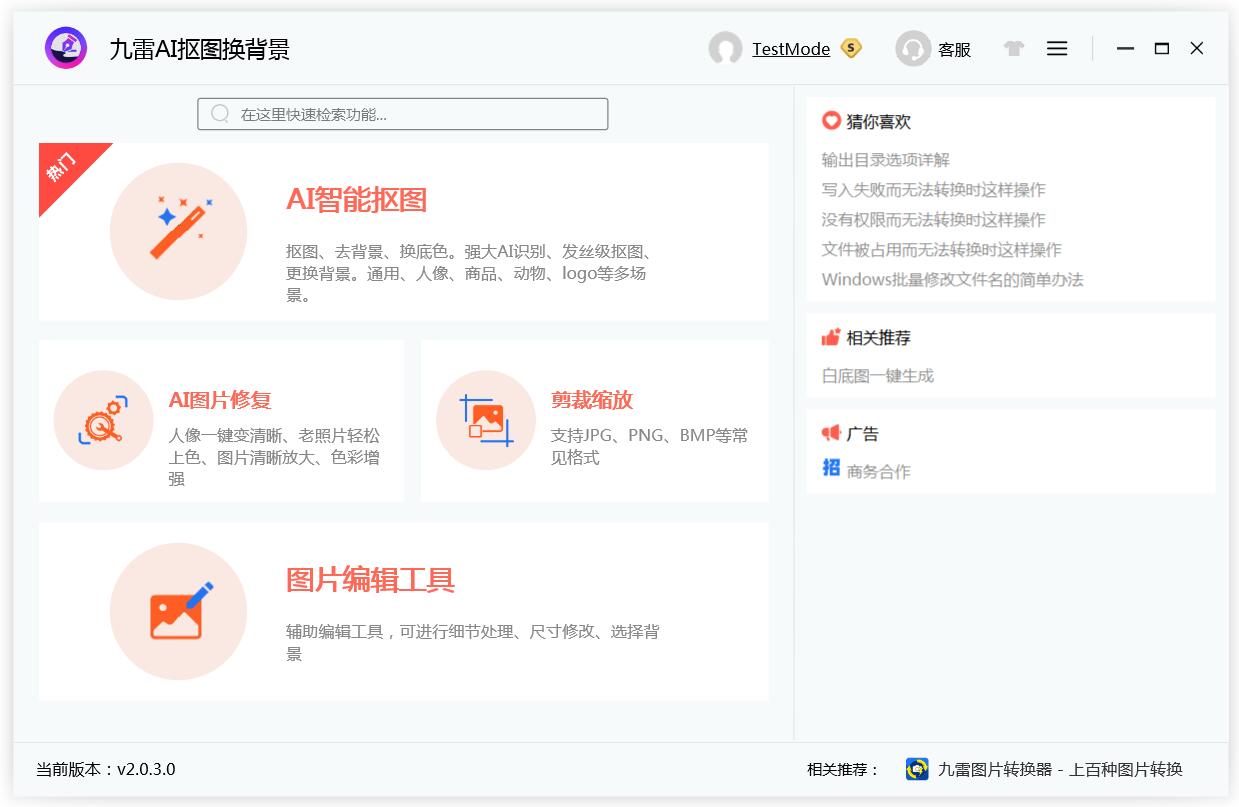Open the AI图片修复 title
1239x807 pixels.
tap(220, 400)
